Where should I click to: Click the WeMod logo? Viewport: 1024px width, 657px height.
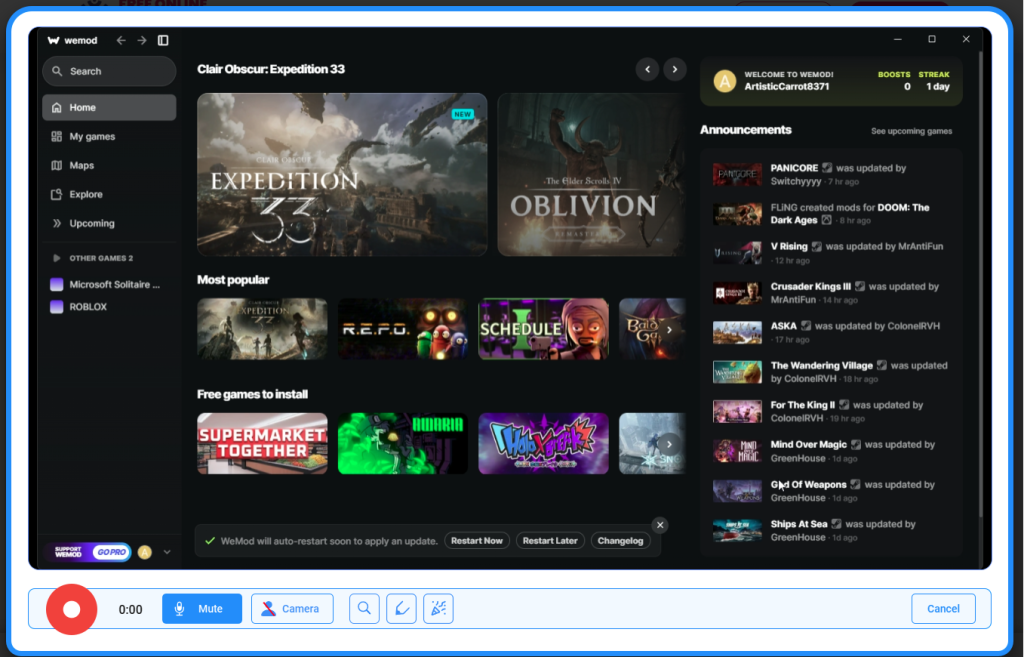tap(72, 40)
